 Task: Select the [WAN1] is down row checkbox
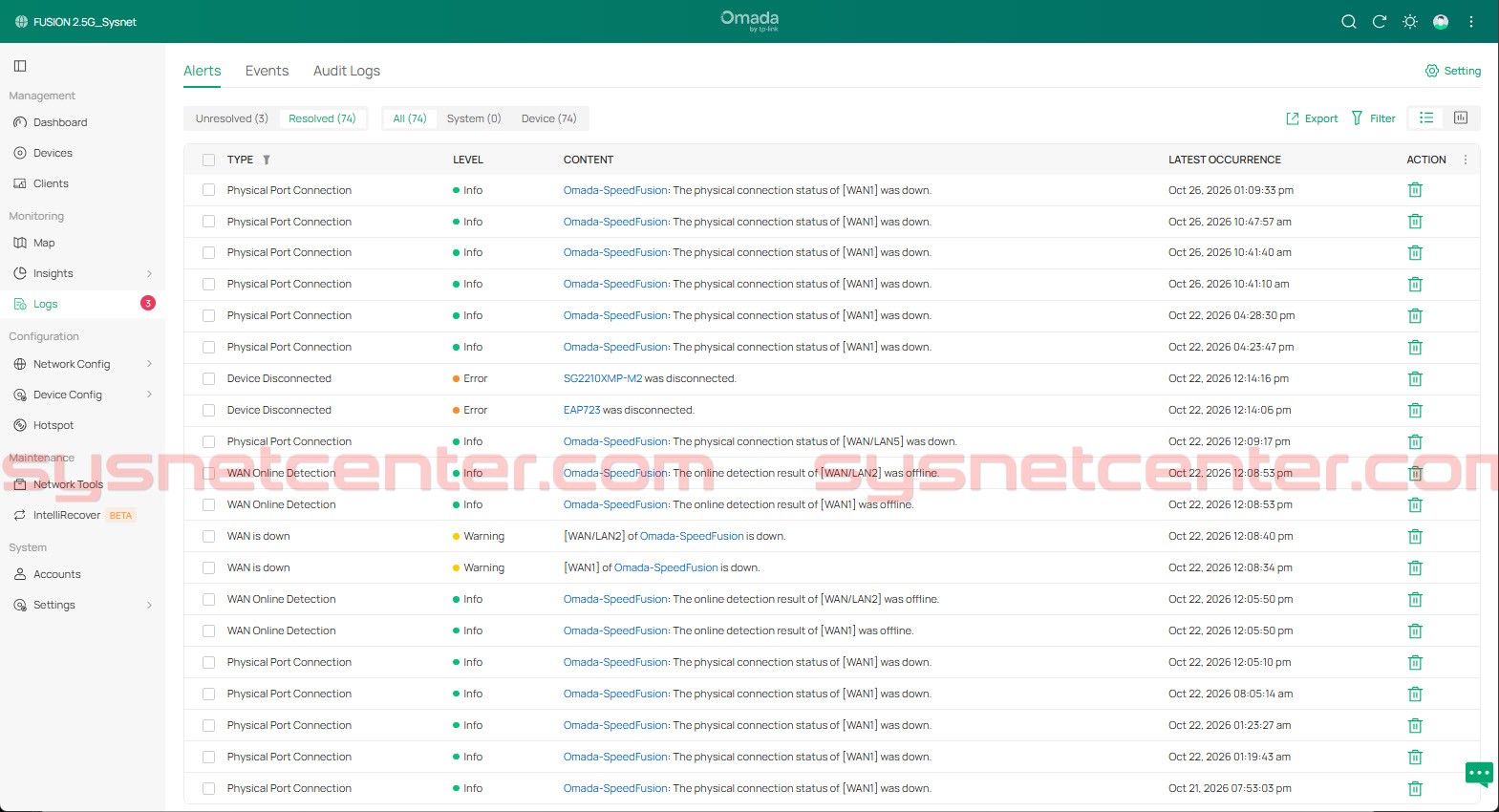(x=208, y=567)
